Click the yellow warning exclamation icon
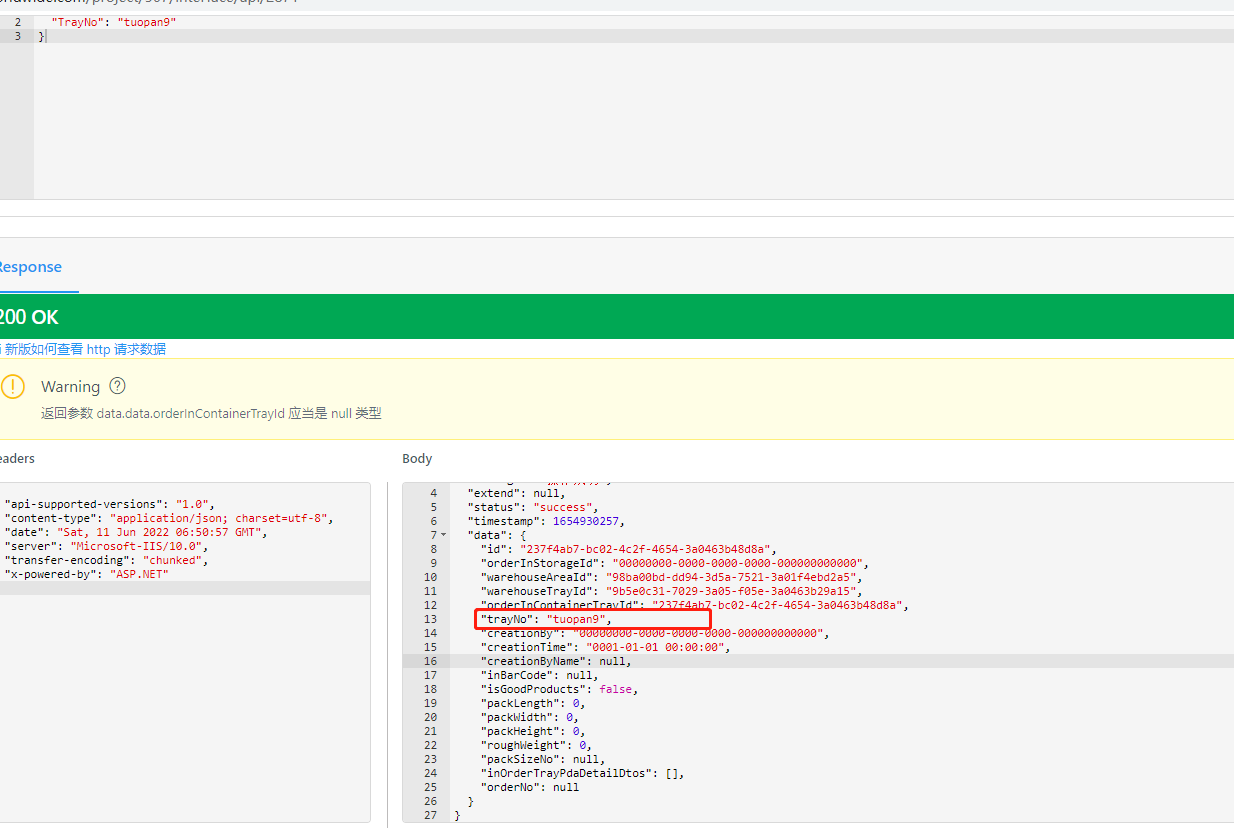 pos(13,387)
